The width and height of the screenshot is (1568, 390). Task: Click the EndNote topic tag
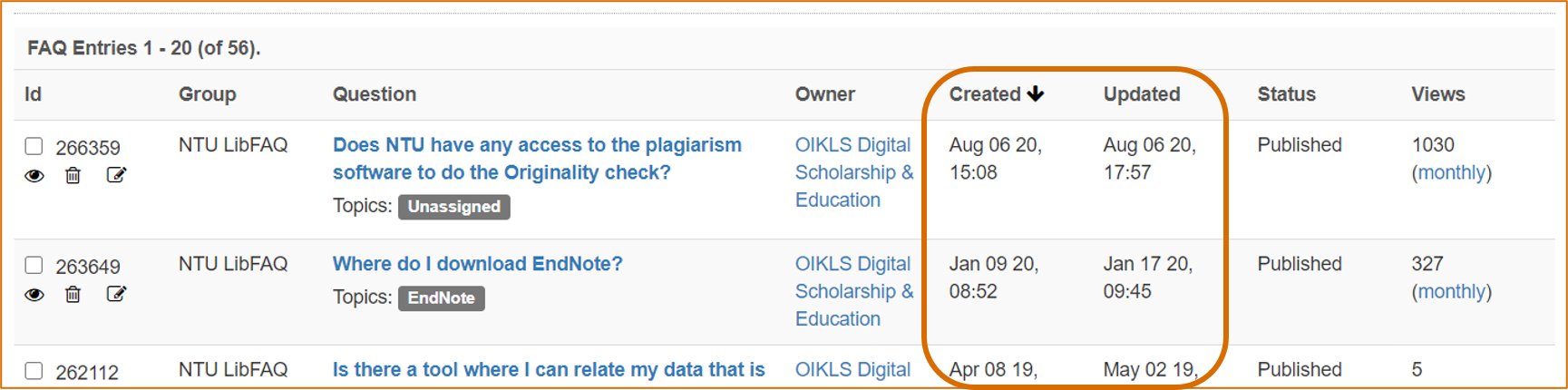pyautogui.click(x=442, y=297)
